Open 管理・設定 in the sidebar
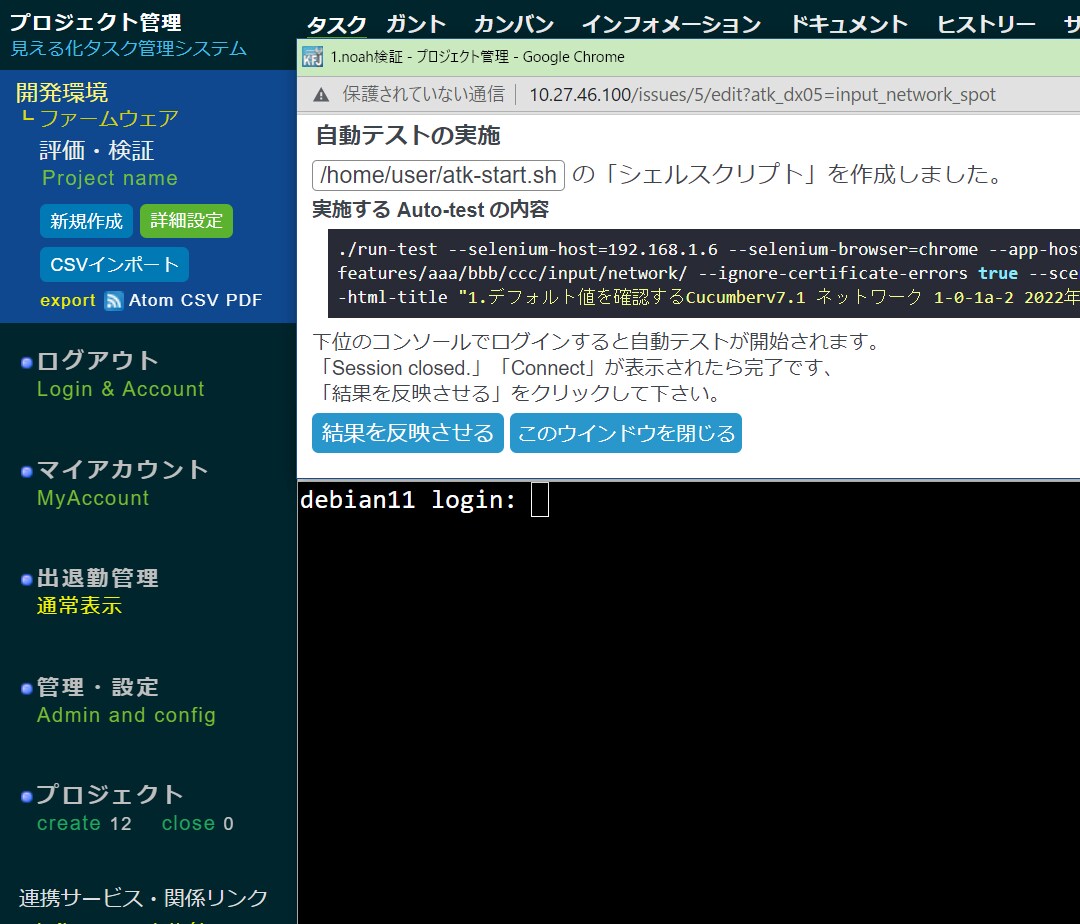The width and height of the screenshot is (1080, 924). pyautogui.click(x=98, y=687)
